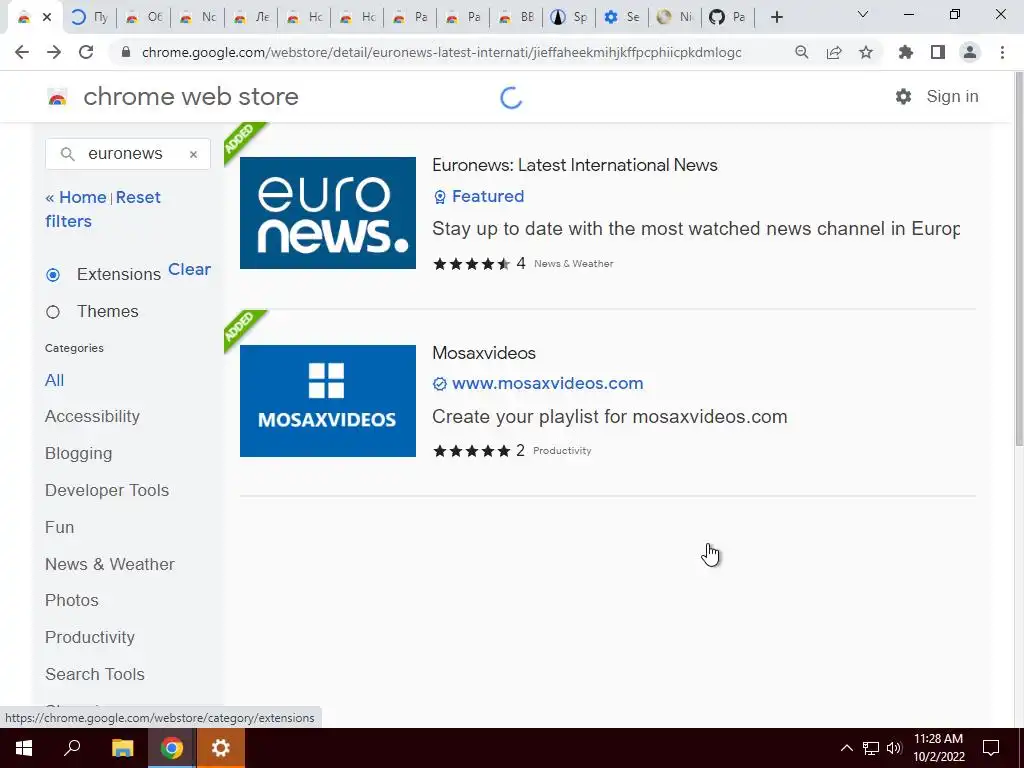This screenshot has width=1024, height=768.
Task: Open the tab search chevron
Action: [x=863, y=14]
